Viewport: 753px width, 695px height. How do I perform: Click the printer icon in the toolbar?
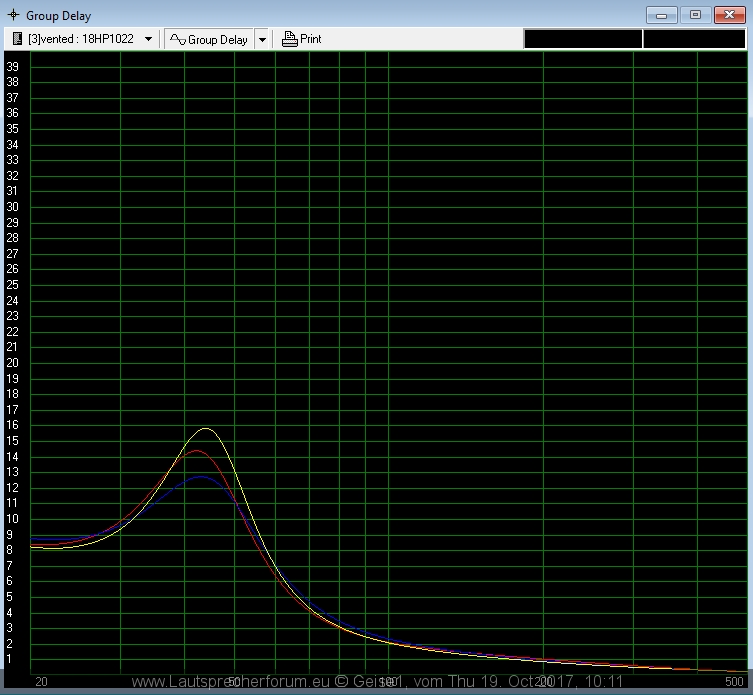click(x=290, y=39)
